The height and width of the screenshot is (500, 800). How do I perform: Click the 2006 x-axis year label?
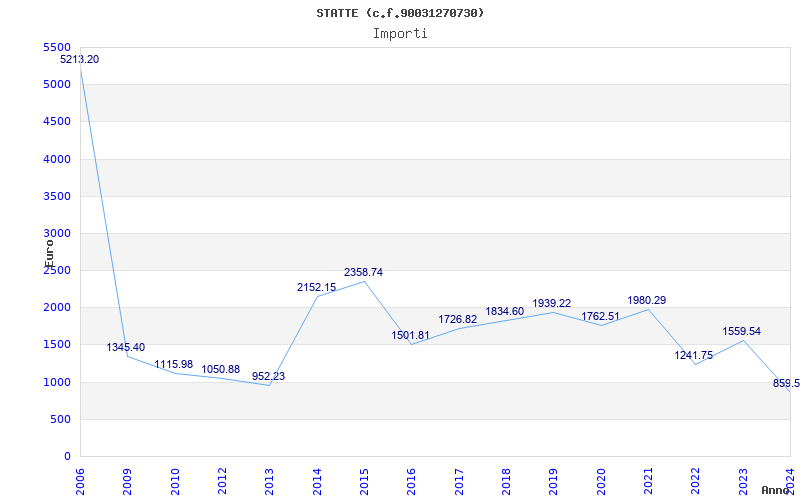click(x=80, y=479)
